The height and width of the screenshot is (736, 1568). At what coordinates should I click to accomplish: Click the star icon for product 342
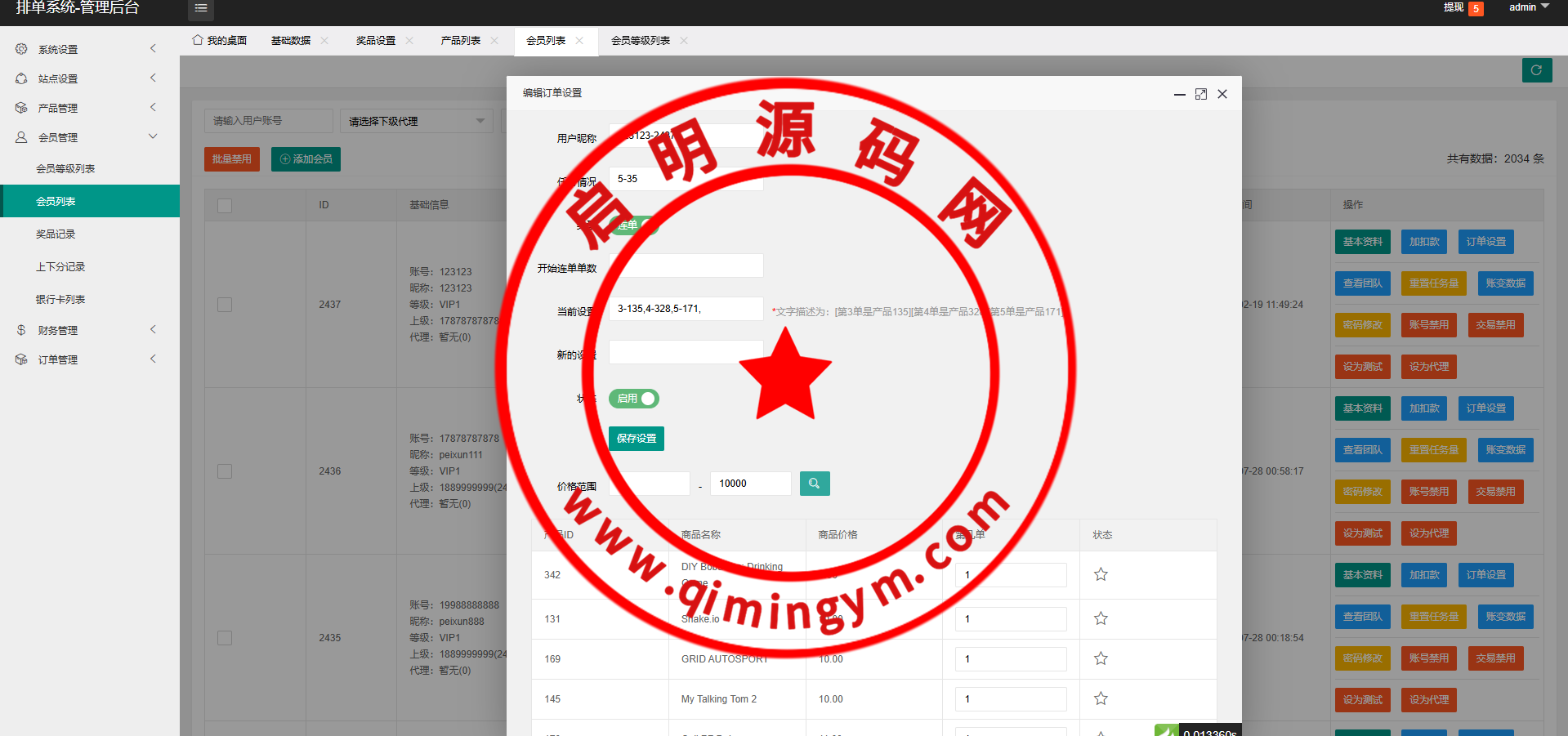coord(1101,574)
